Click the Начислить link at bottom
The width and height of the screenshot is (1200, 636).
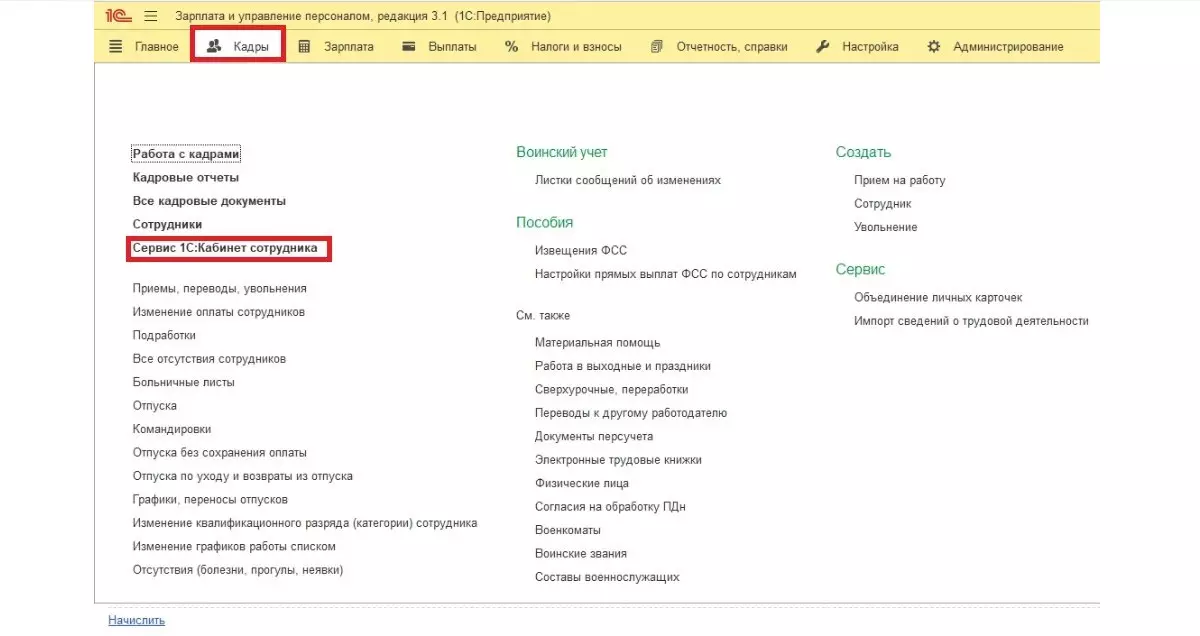pyautogui.click(x=136, y=621)
